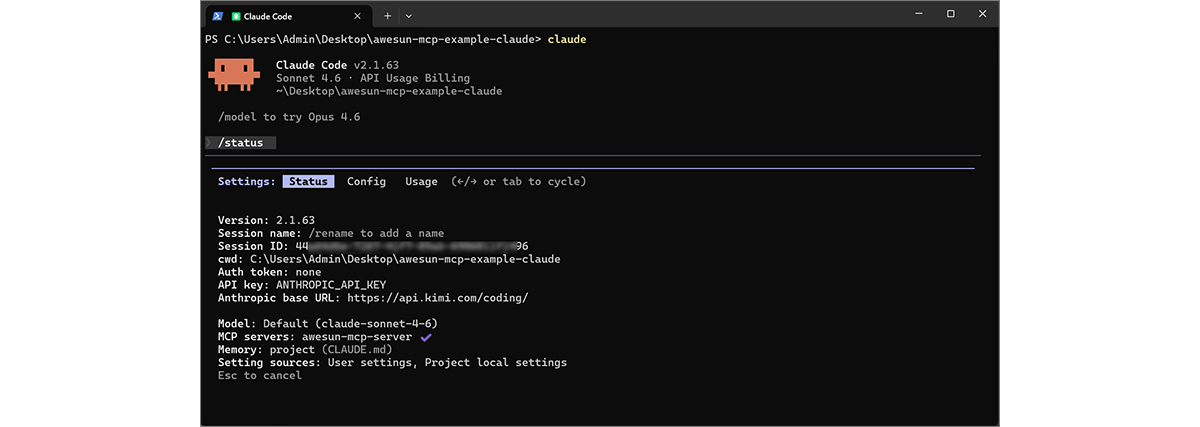Click the '/model to try Opus 4.6' hint
The width and height of the screenshot is (1200, 427).
(289, 117)
